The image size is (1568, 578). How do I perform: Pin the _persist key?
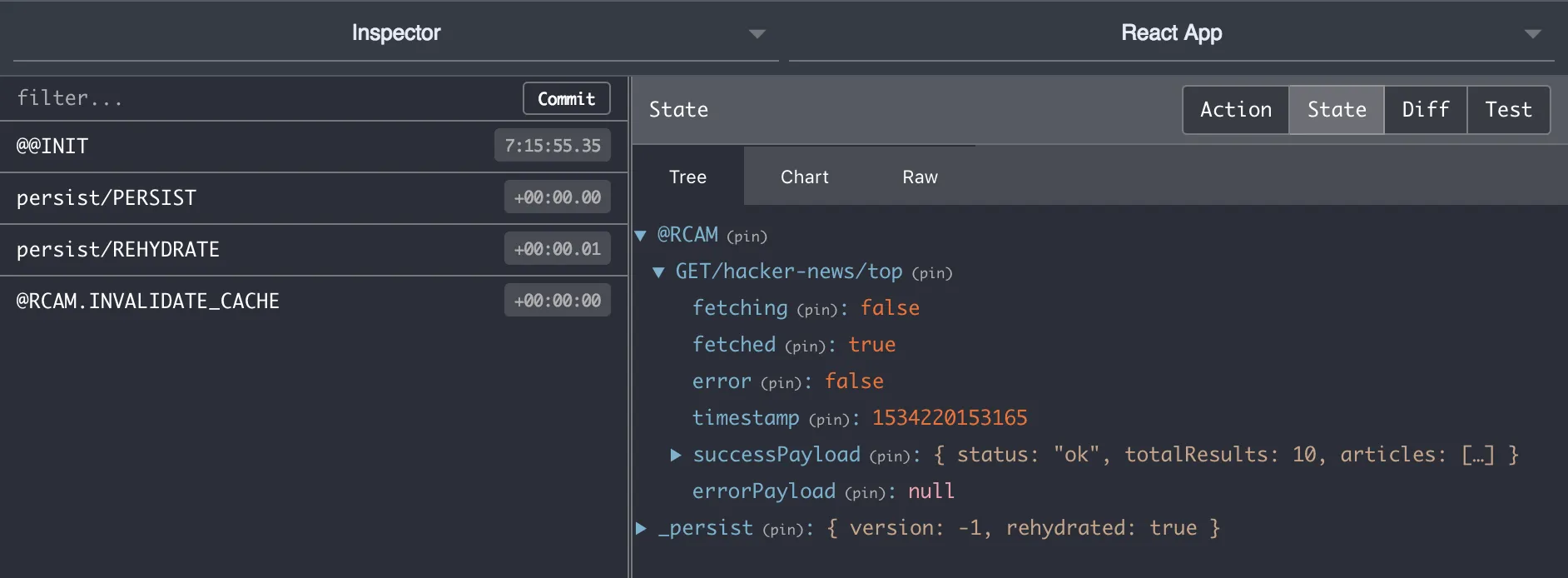coord(784,530)
